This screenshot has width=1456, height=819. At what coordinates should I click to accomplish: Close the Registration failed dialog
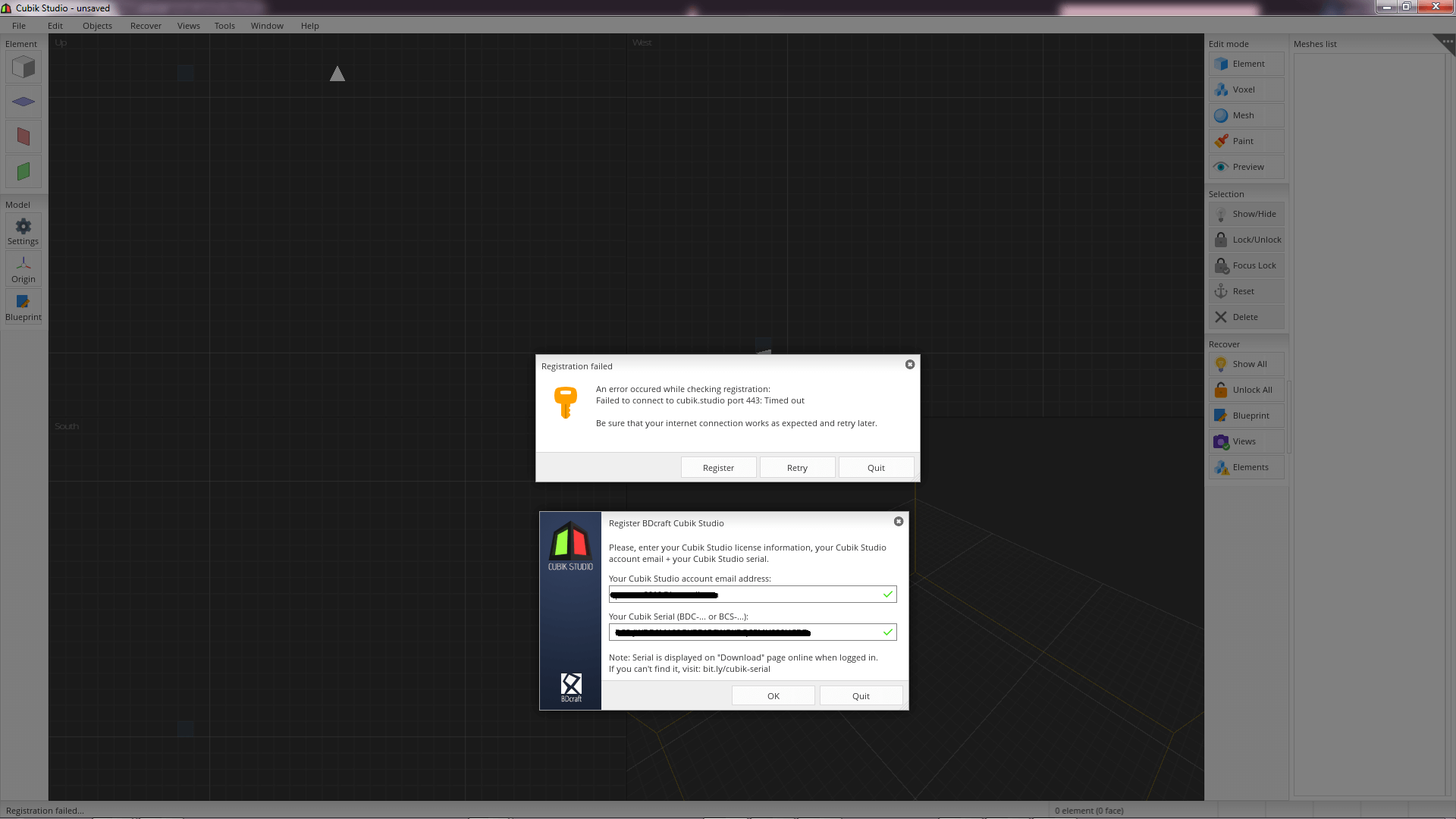910,365
